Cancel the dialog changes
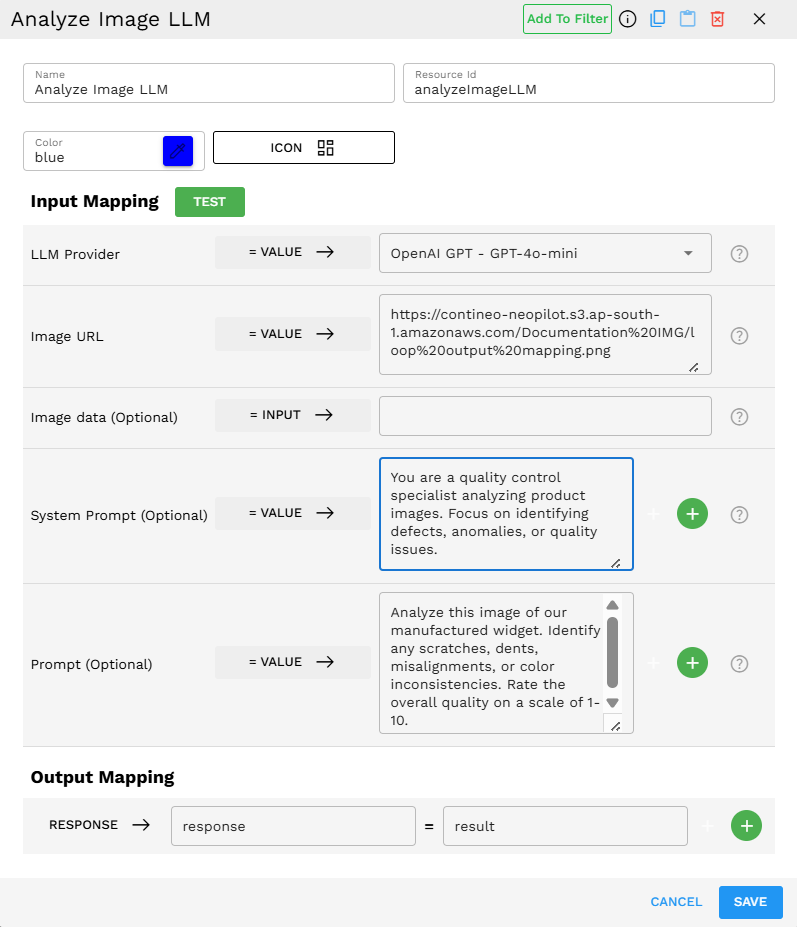Viewport: 797px width, 927px height. point(676,902)
